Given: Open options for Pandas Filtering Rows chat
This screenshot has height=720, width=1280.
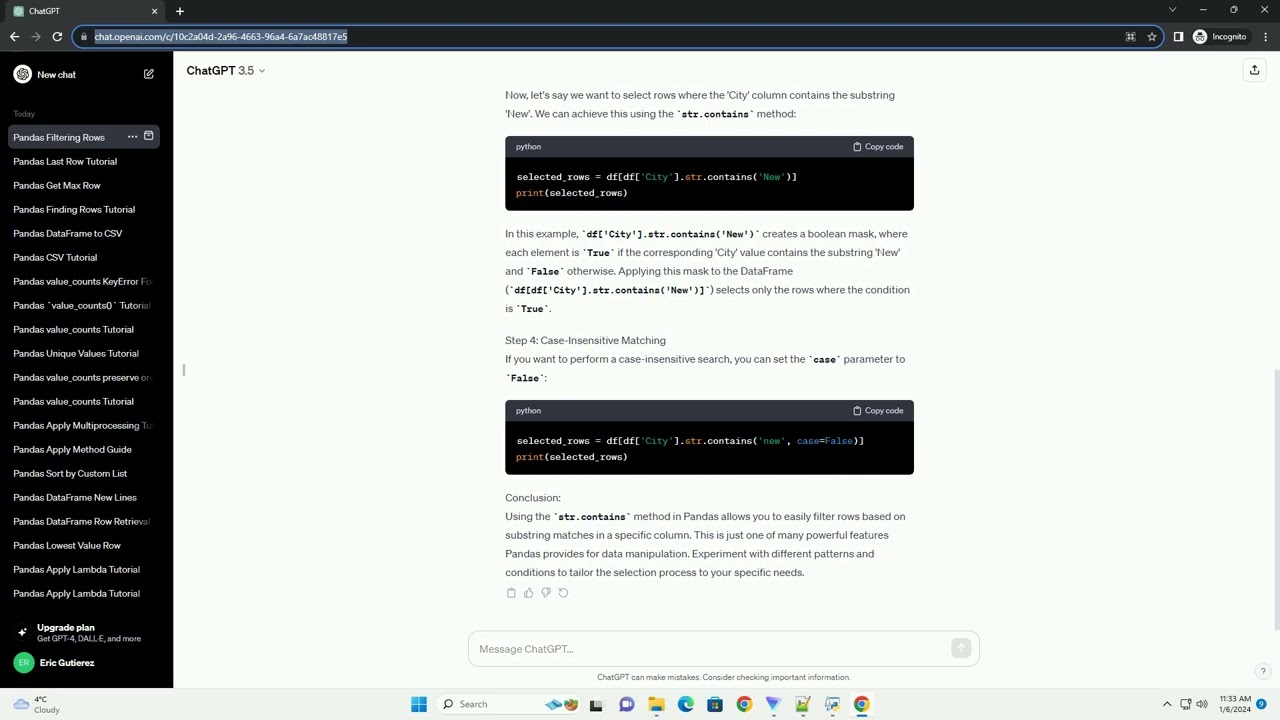Looking at the screenshot, I should [x=132, y=136].
